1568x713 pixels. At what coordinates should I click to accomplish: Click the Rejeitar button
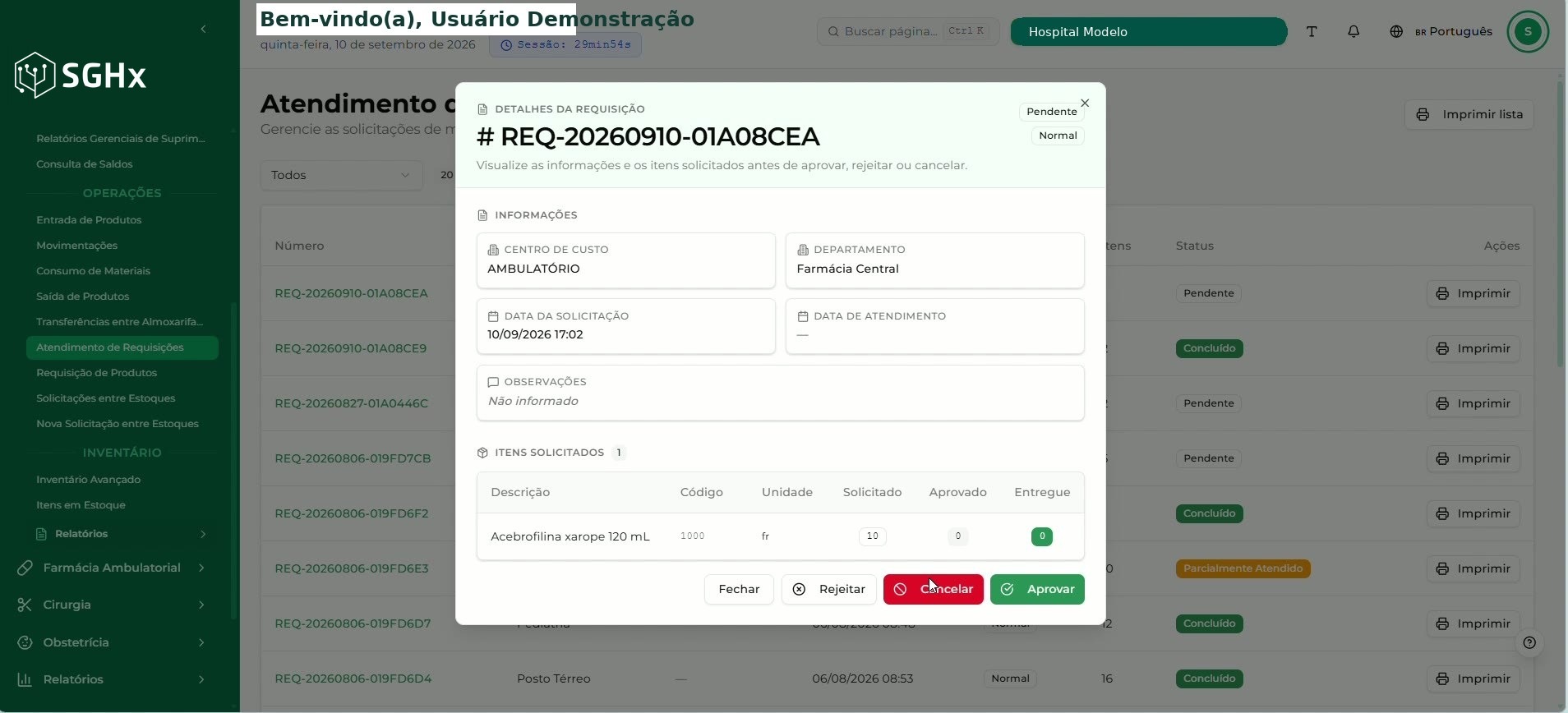click(828, 589)
